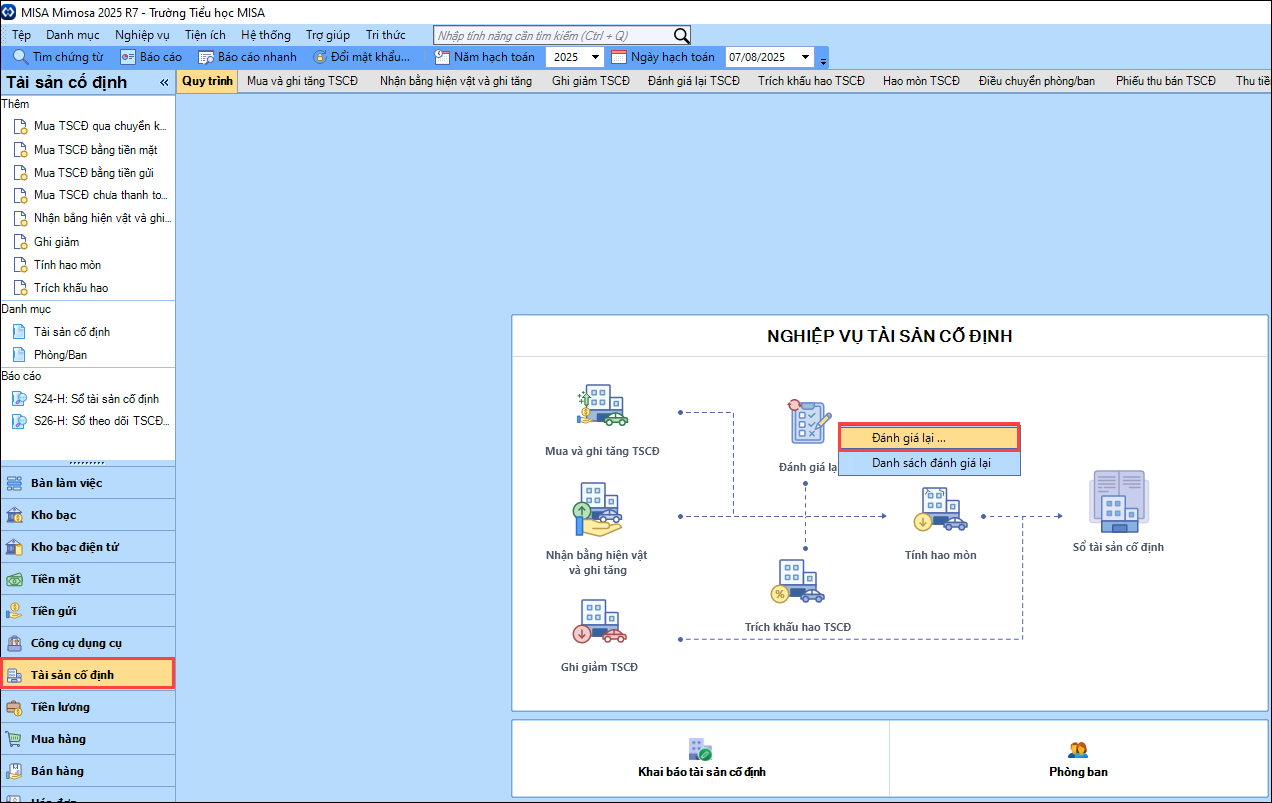Switch to the Trích khấu hao TSCĐ tab
The height and width of the screenshot is (803, 1272).
click(811, 81)
